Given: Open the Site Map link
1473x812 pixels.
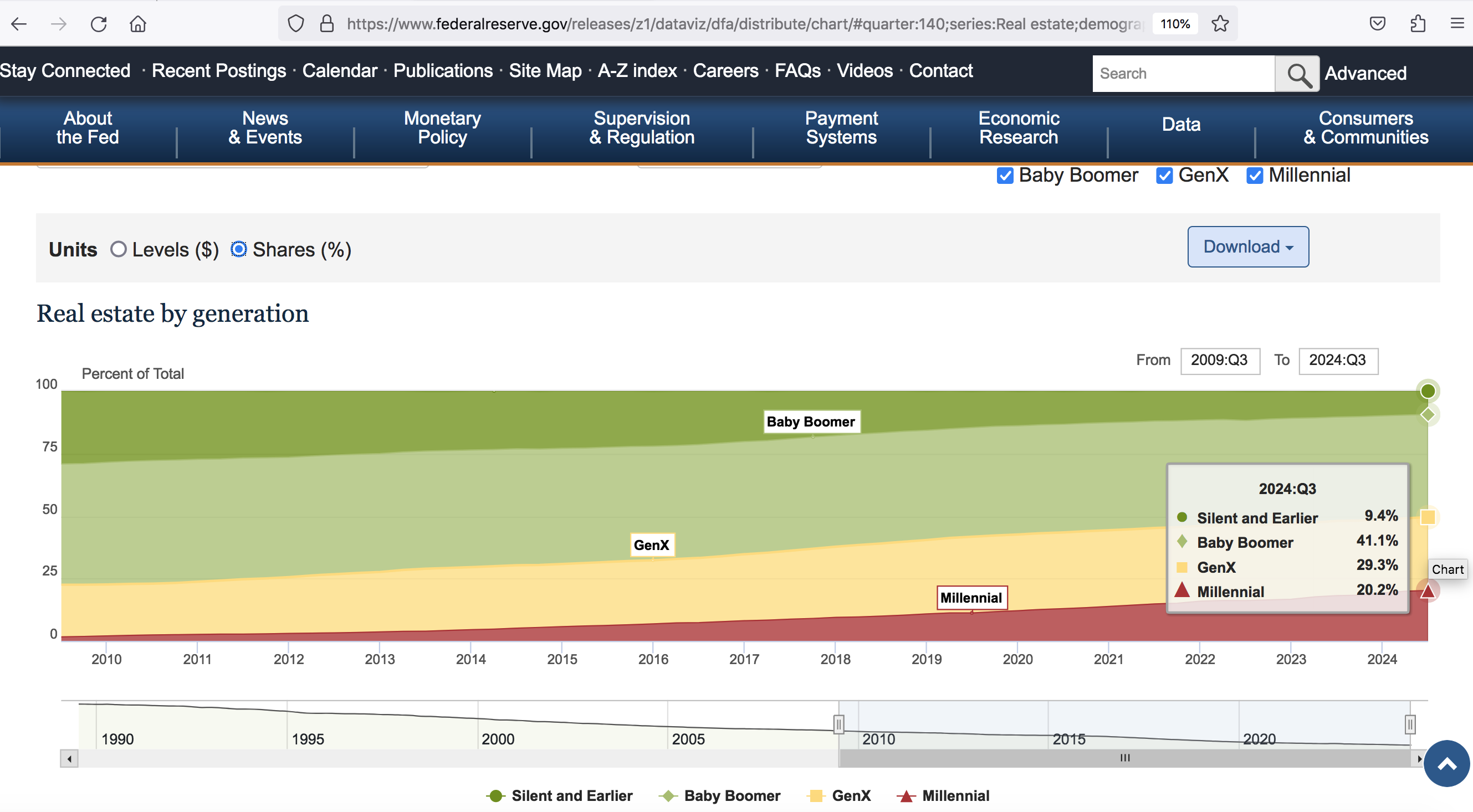Looking at the screenshot, I should click(x=545, y=70).
